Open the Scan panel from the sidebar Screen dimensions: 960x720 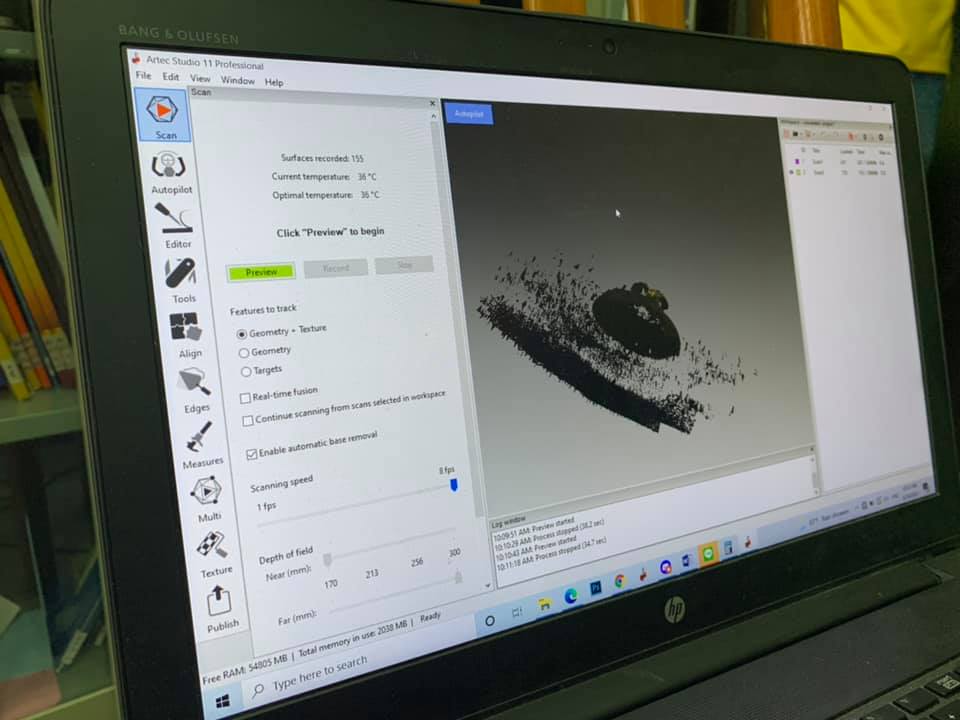coord(162,115)
